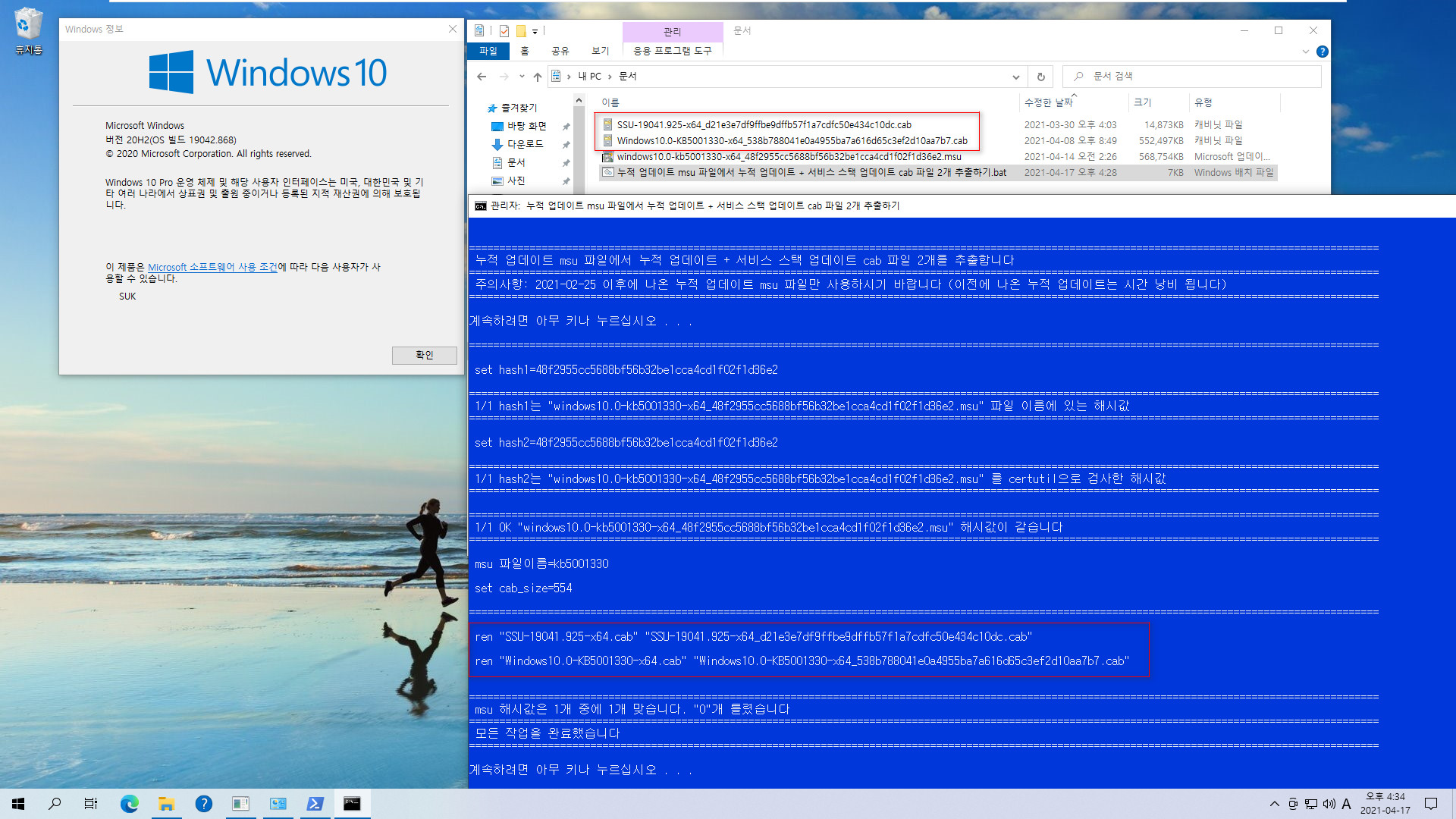1456x819 pixels.
Task: Select Windows10.0-KB5001330 cab file
Action: (792, 141)
